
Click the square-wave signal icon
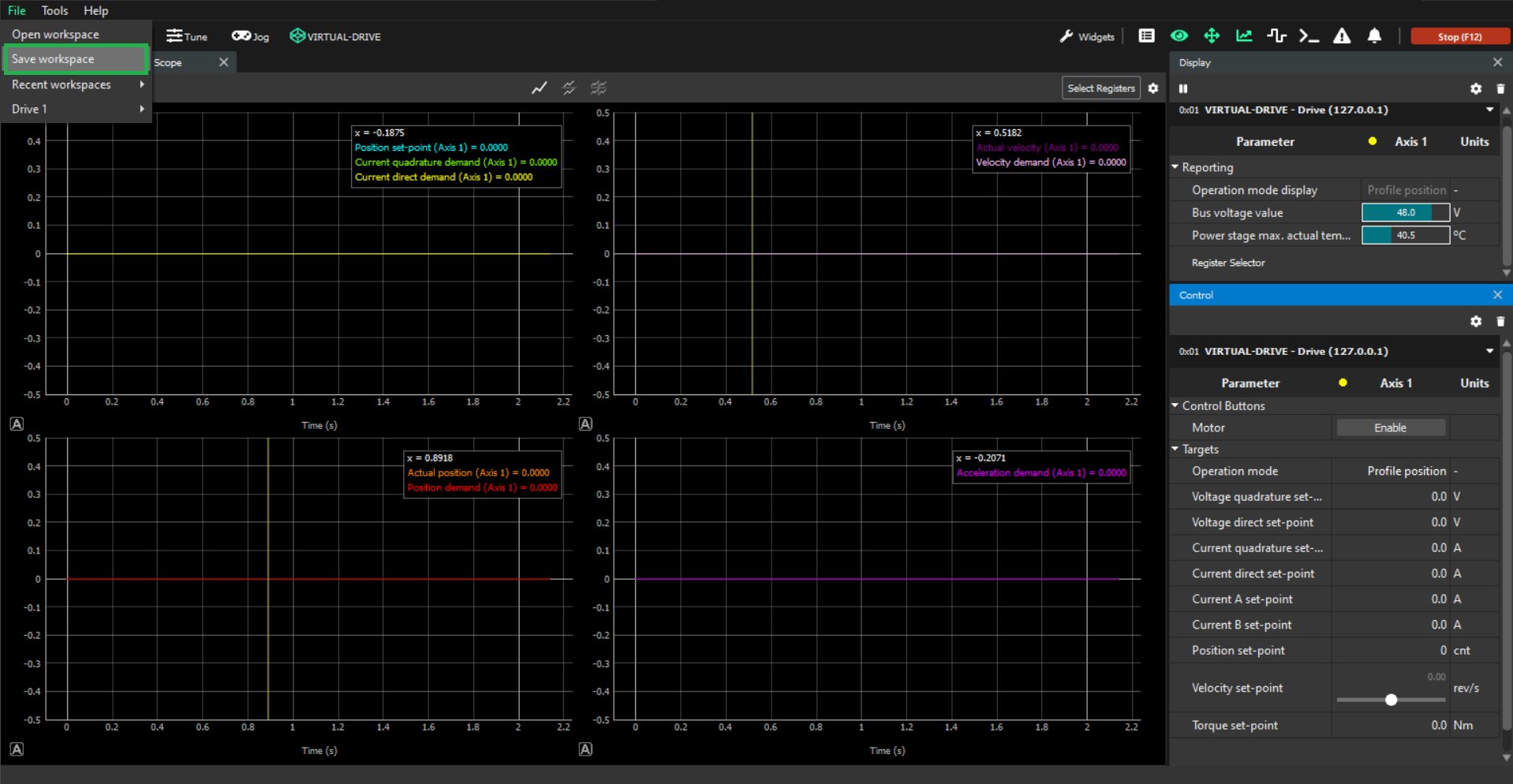(1276, 36)
